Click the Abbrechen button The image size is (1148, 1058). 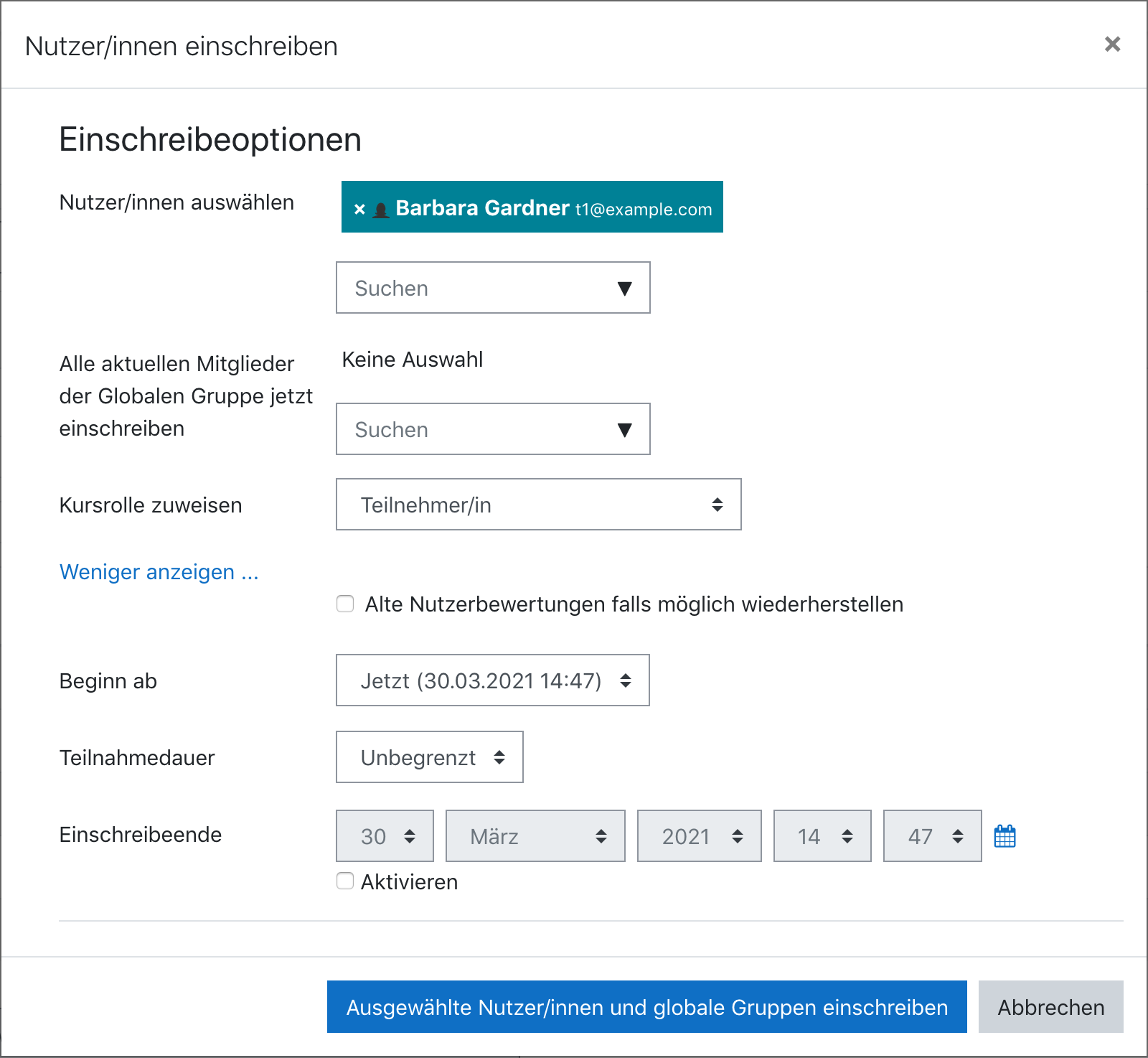(1050, 1007)
